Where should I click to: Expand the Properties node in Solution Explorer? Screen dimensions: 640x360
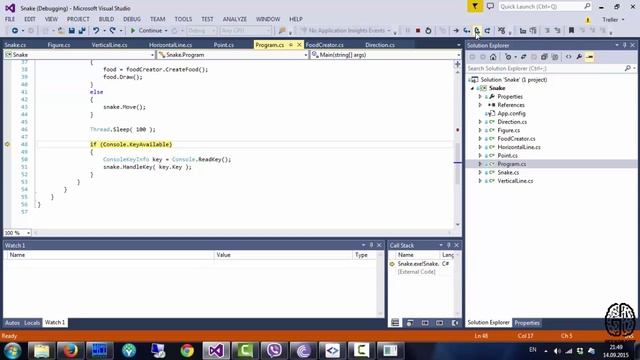click(480, 97)
